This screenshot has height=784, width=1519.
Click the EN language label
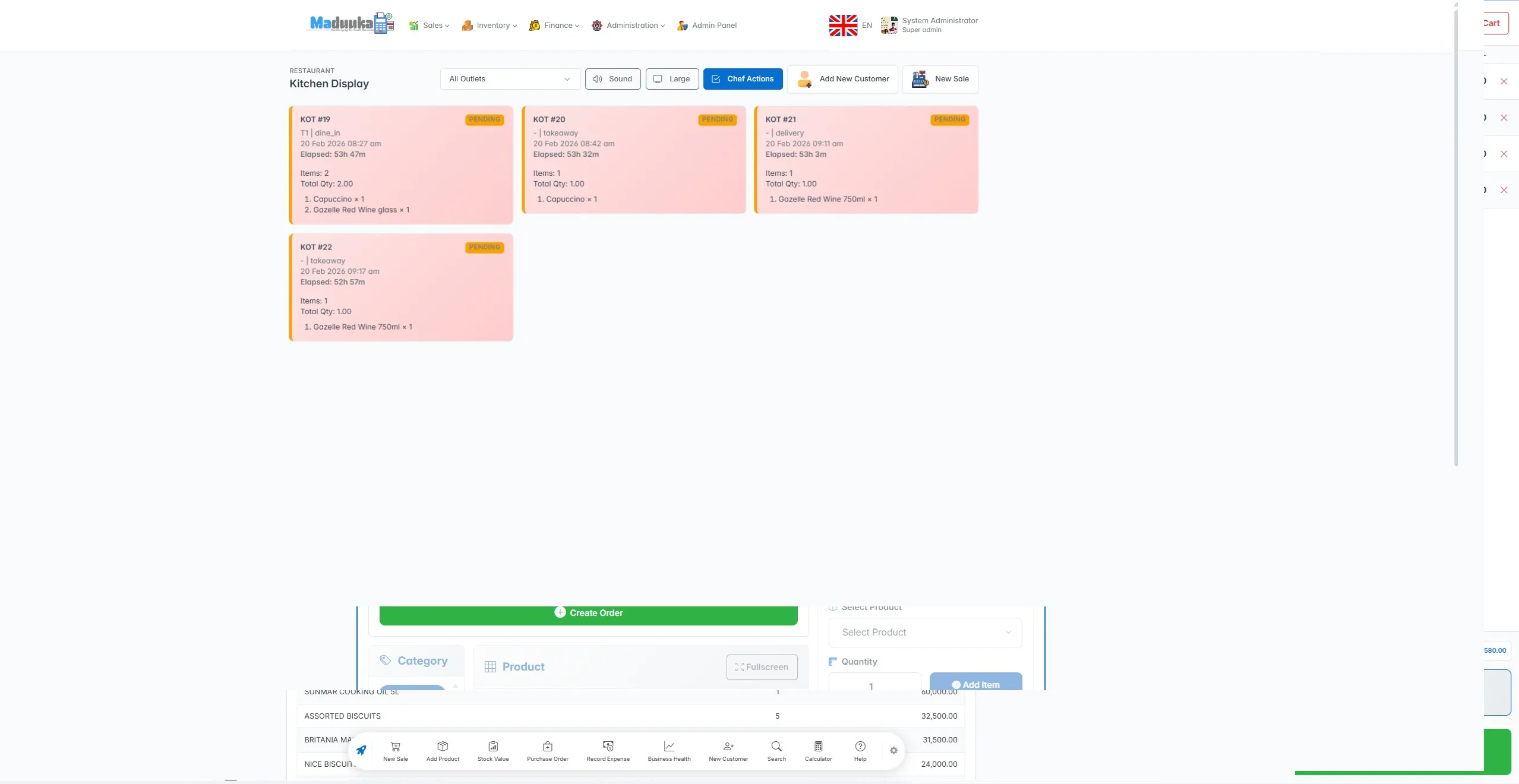(867, 26)
